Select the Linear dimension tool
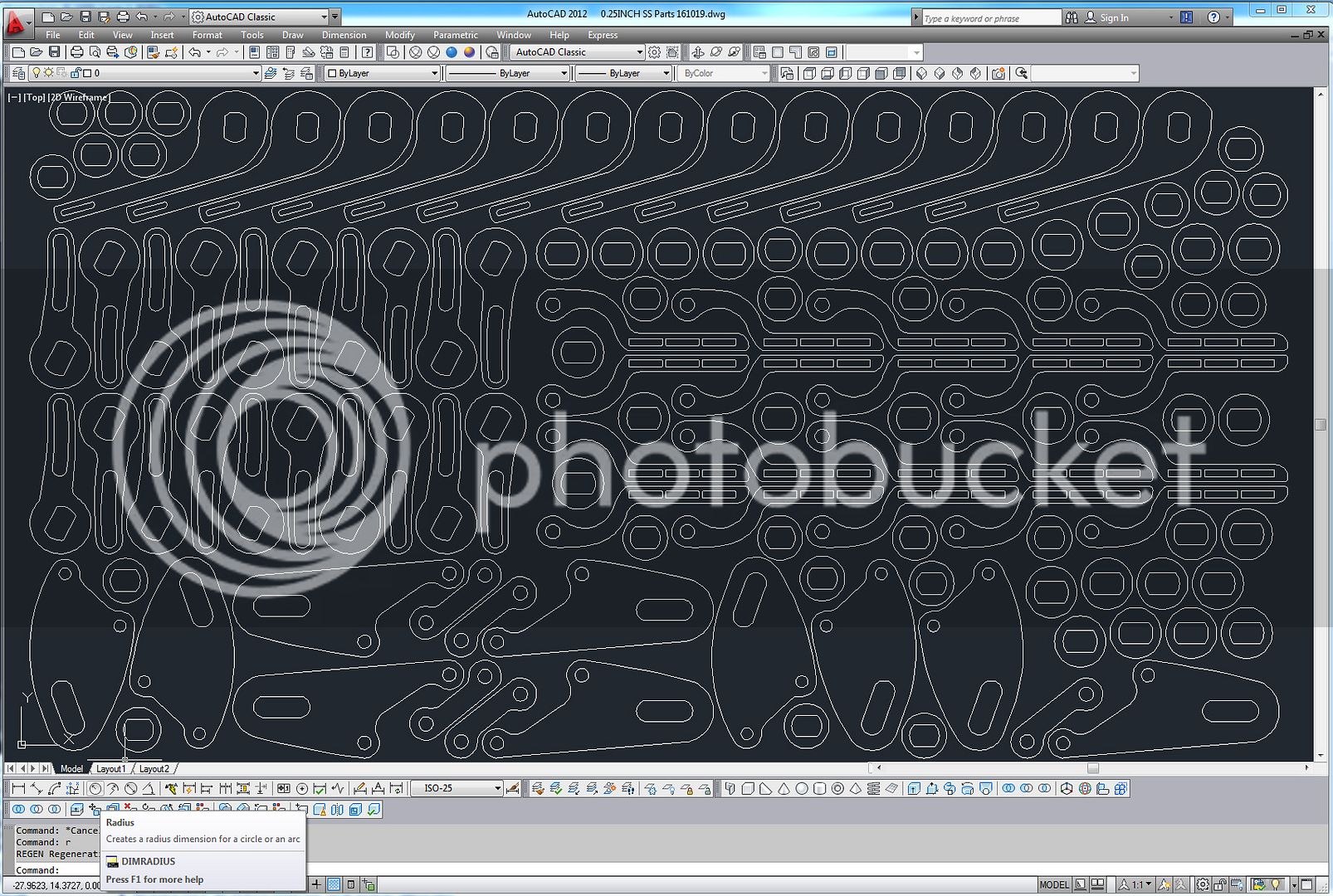The width and height of the screenshot is (1333, 896). [18, 788]
